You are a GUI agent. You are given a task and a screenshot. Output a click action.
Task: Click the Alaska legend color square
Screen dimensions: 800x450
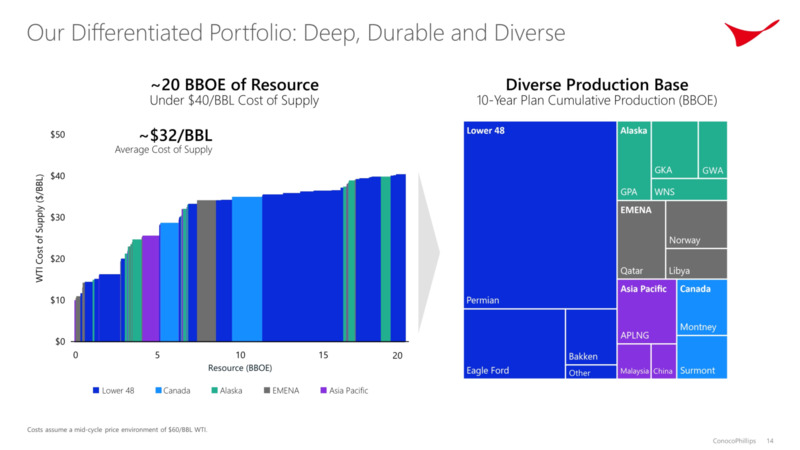tap(214, 390)
